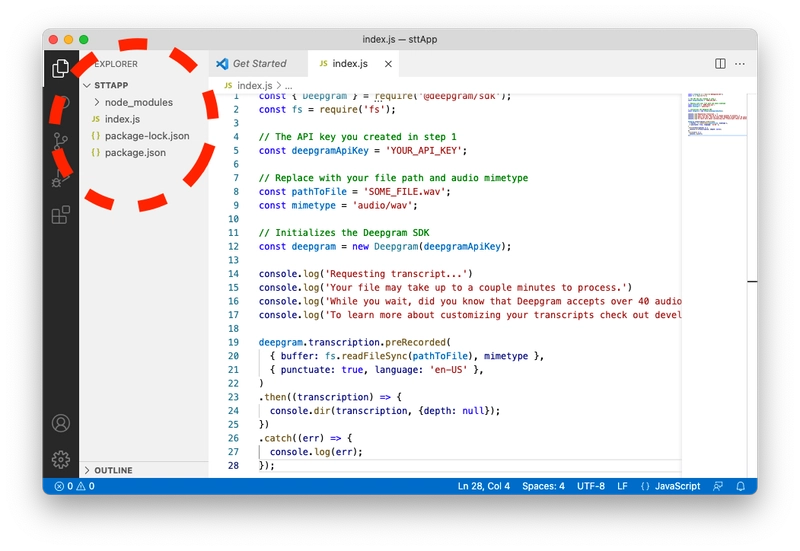Click the code minimap preview

click(x=716, y=114)
